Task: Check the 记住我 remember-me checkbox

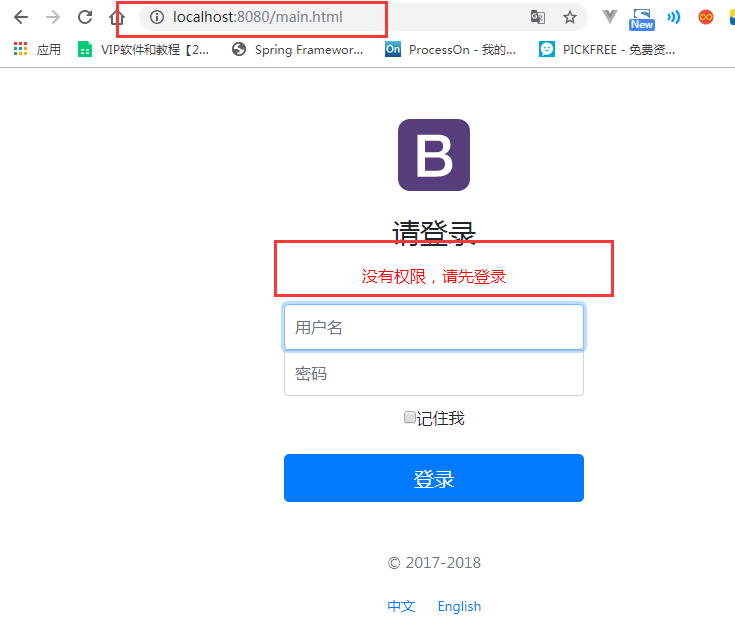Action: pyautogui.click(x=410, y=417)
